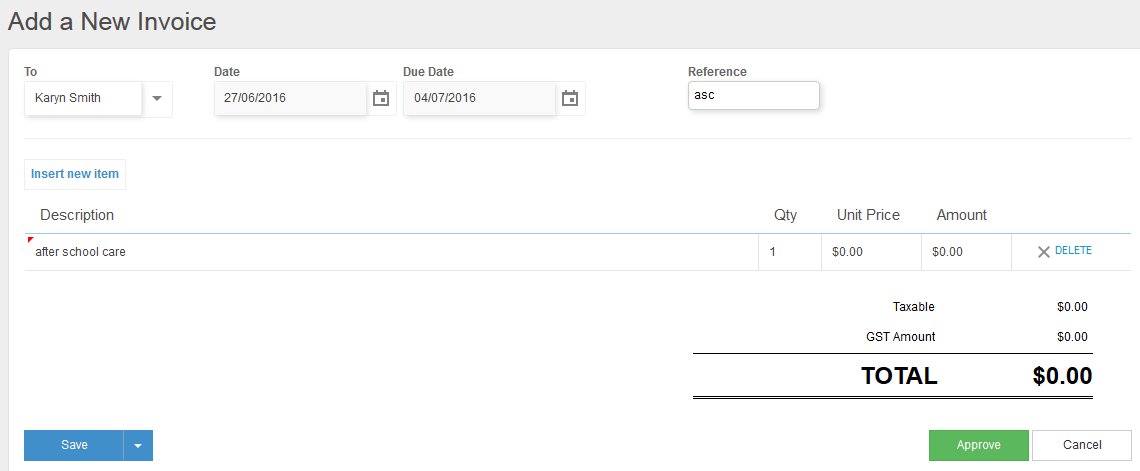The width and height of the screenshot is (1140, 471).
Task: Cancel the new invoice
Action: tap(1081, 445)
